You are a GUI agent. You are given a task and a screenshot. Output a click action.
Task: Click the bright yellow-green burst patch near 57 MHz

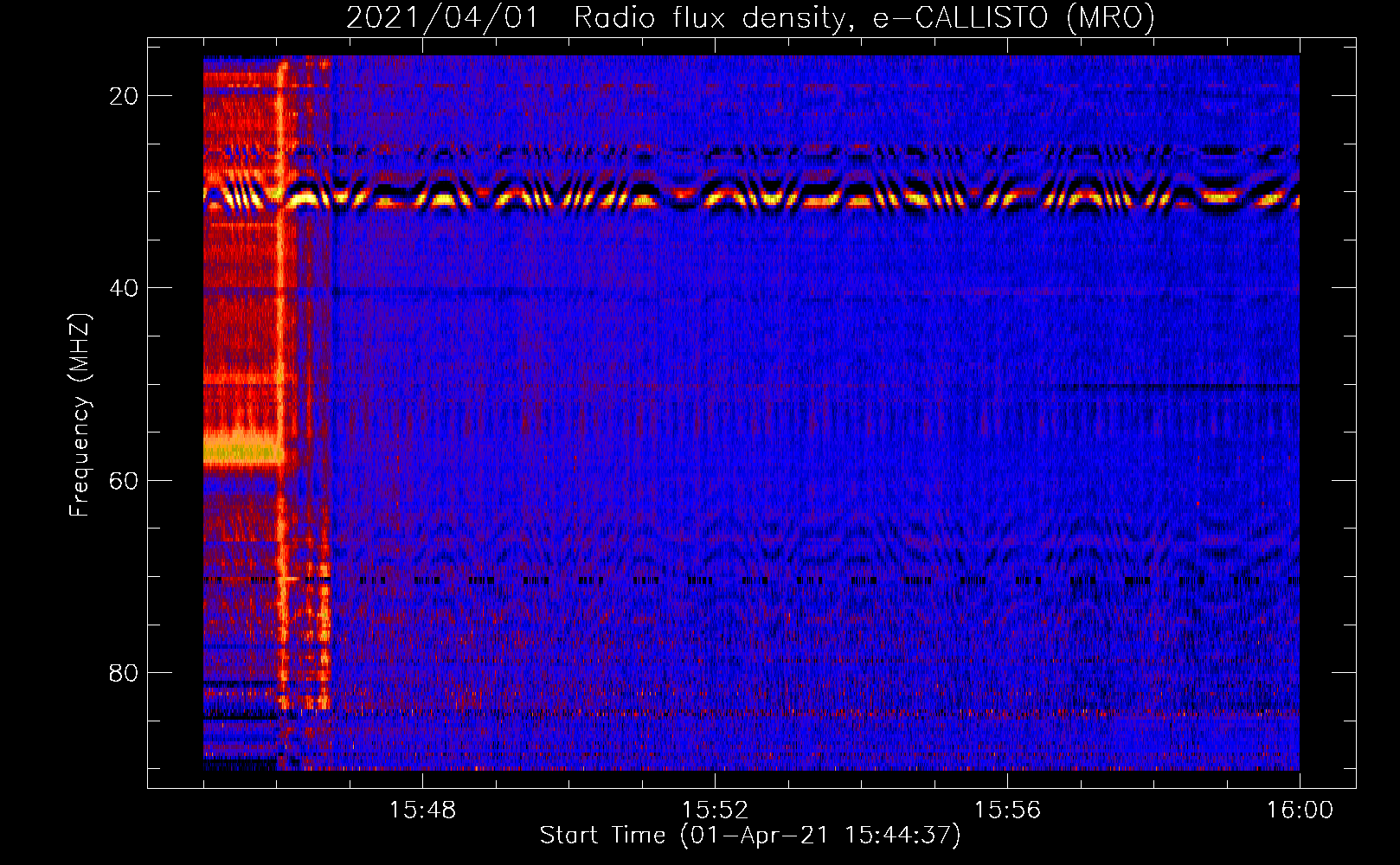(241, 448)
